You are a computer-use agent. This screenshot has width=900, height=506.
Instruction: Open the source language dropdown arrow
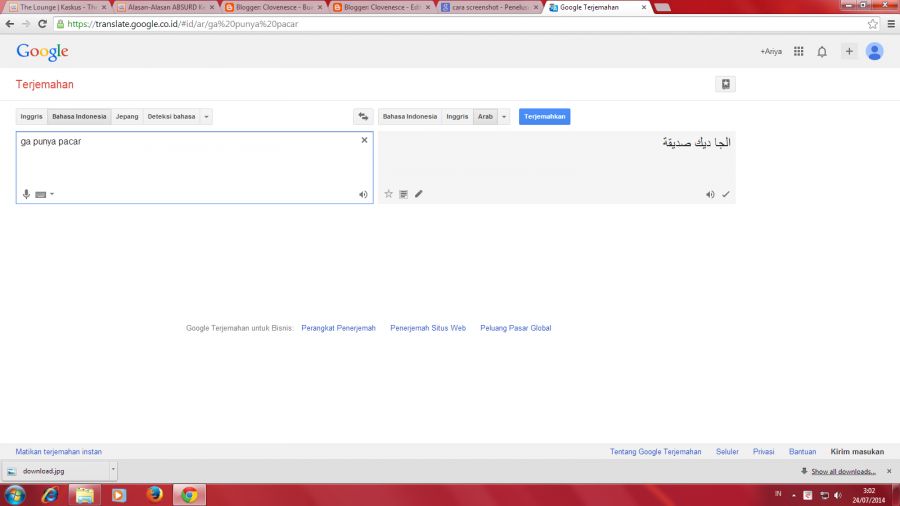point(206,116)
